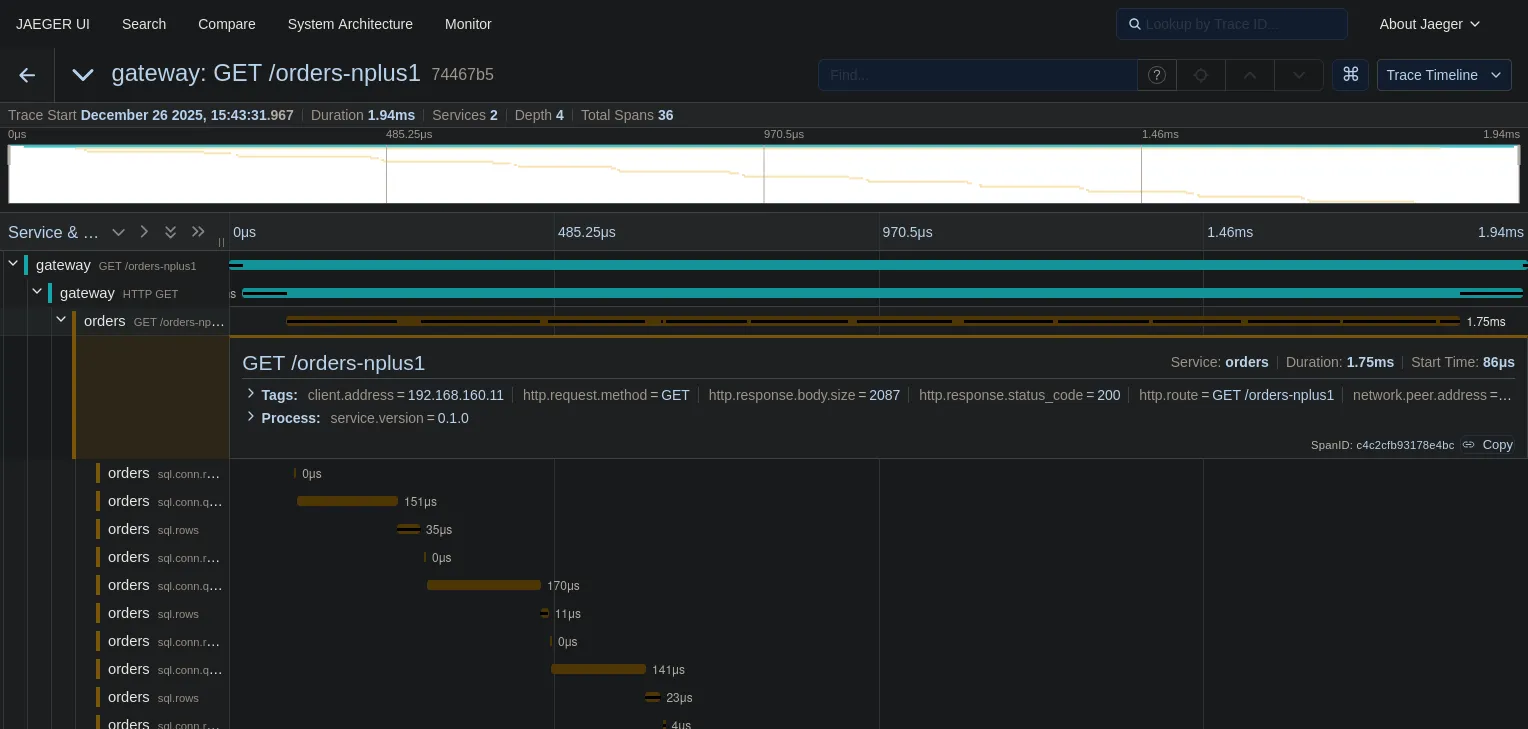Collapse the gateway GET /orders-nplus1 root span
This screenshot has width=1528, height=729.
click(13, 264)
